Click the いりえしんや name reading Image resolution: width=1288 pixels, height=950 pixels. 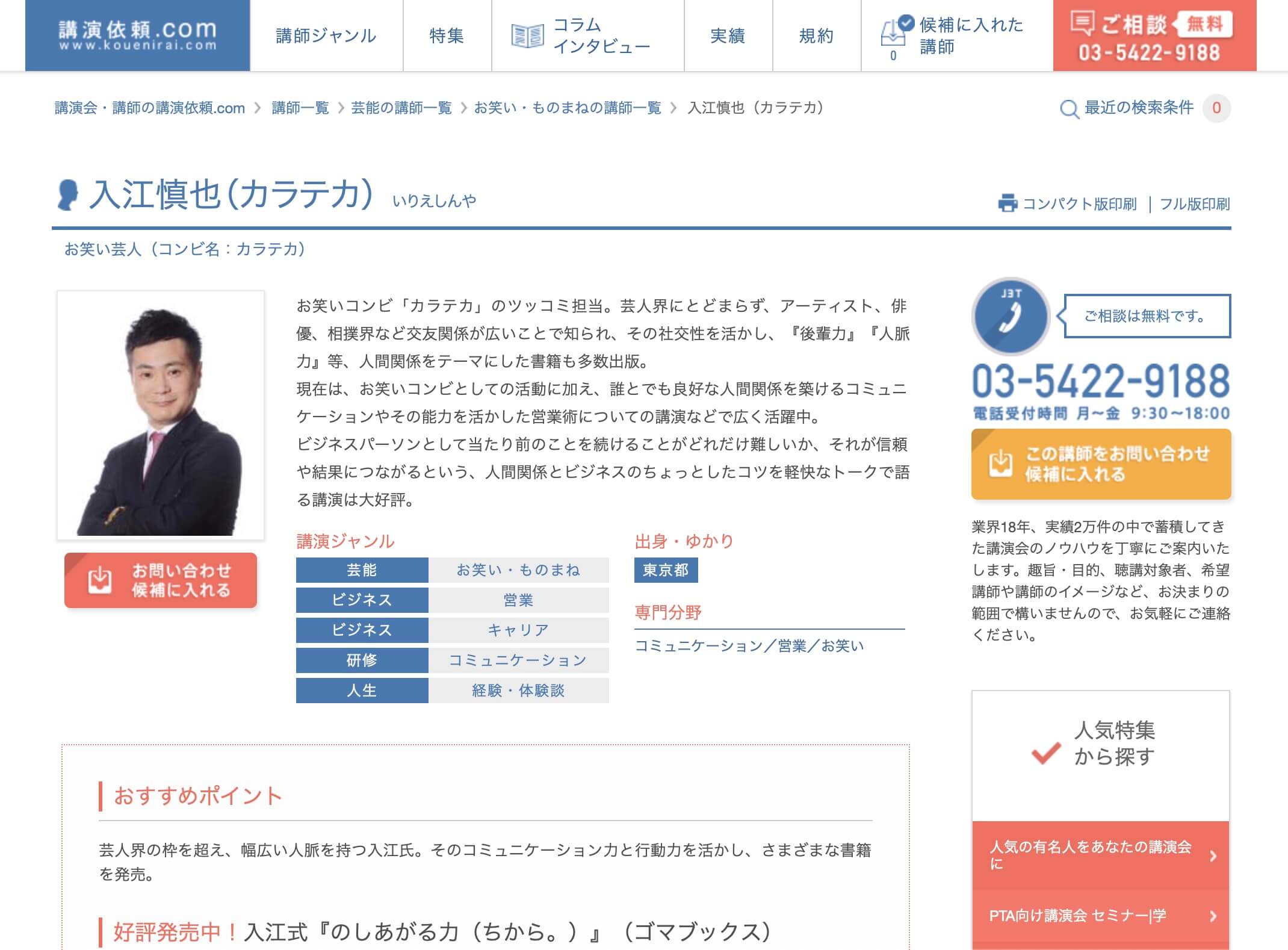pos(434,200)
